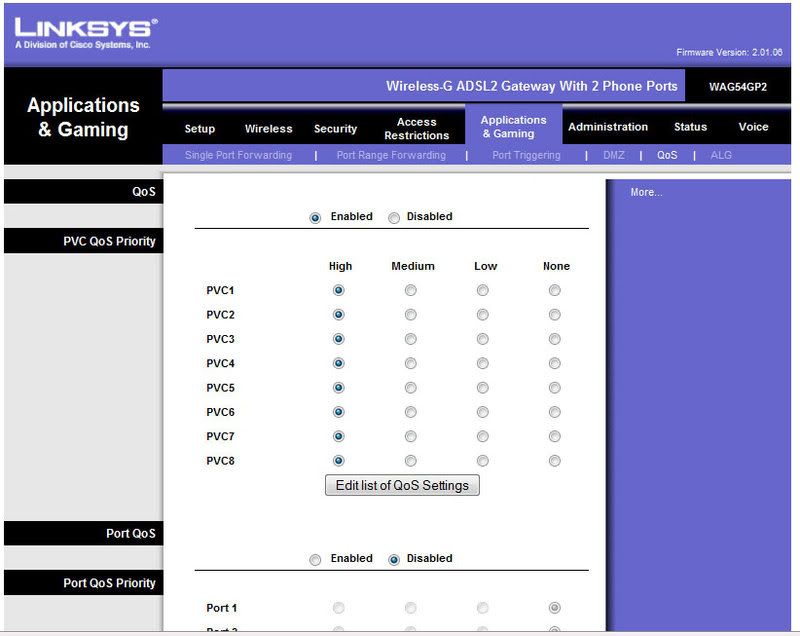
Task: Set PVC3 priority to Low
Action: click(482, 339)
